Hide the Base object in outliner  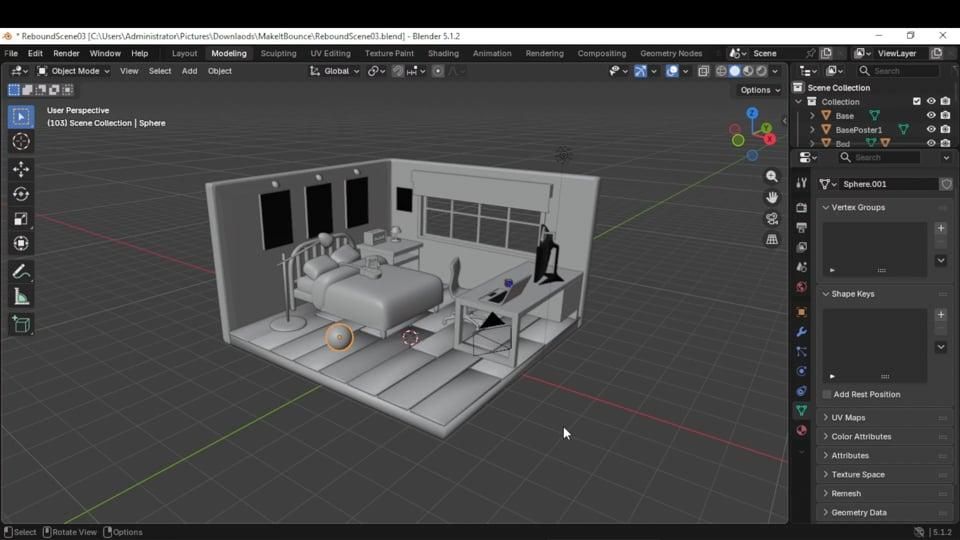(931, 115)
